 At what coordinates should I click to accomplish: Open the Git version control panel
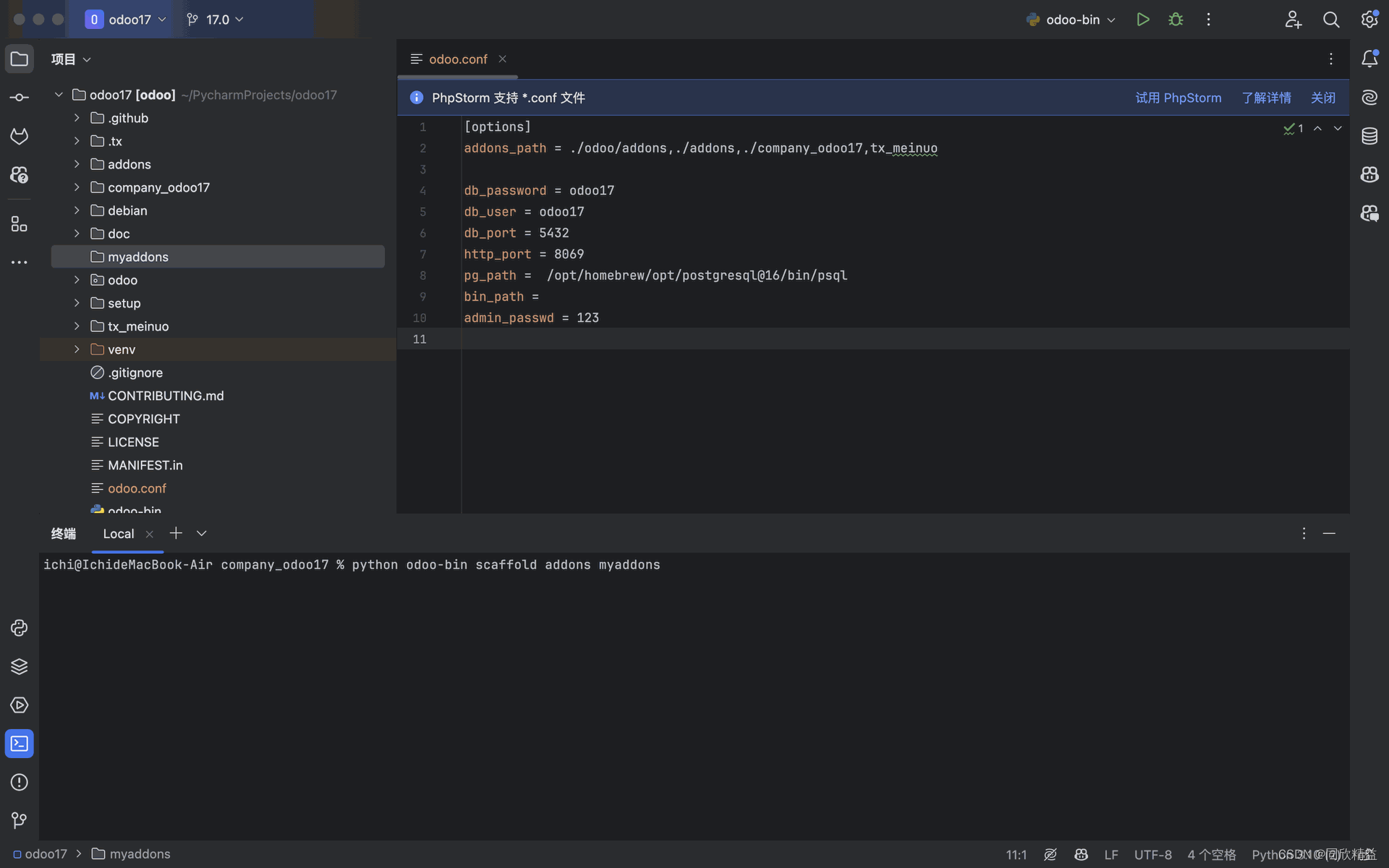click(x=20, y=820)
